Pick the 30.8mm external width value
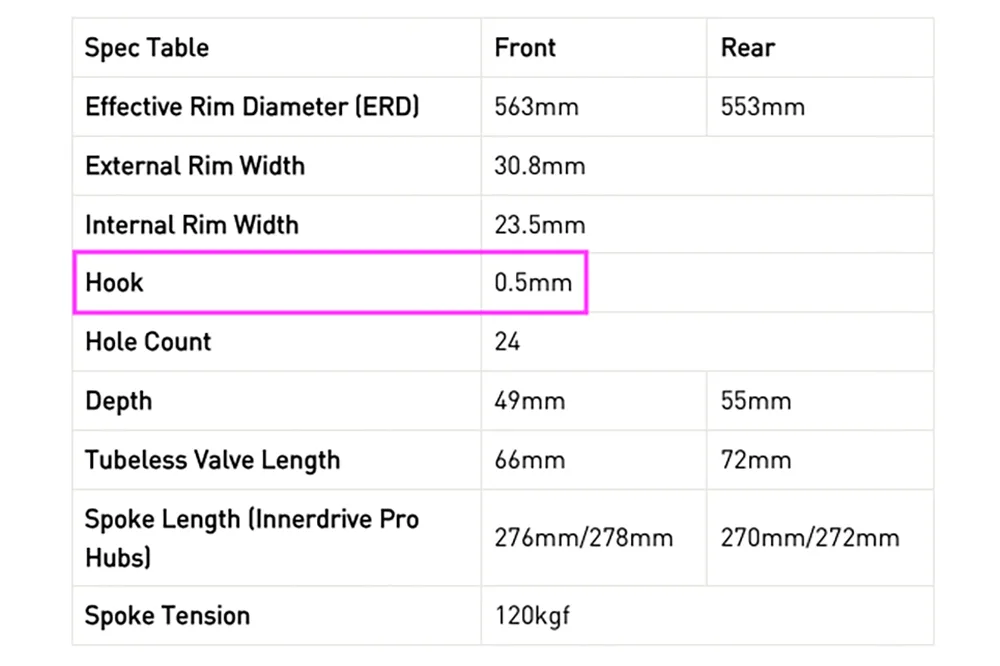 click(540, 166)
